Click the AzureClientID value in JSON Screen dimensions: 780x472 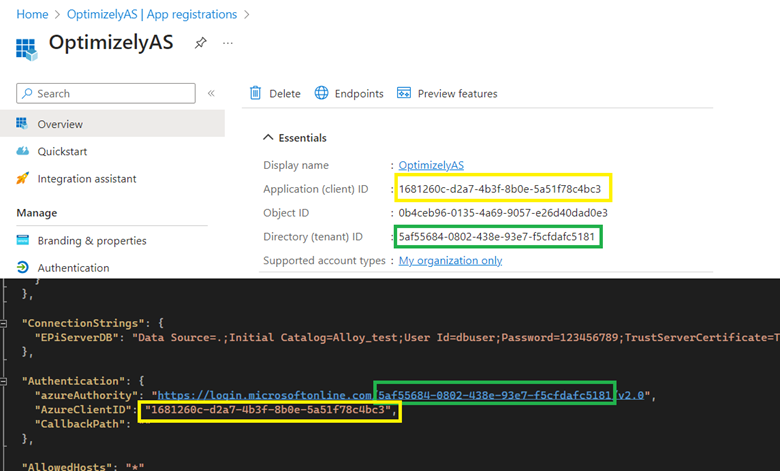coord(268,409)
